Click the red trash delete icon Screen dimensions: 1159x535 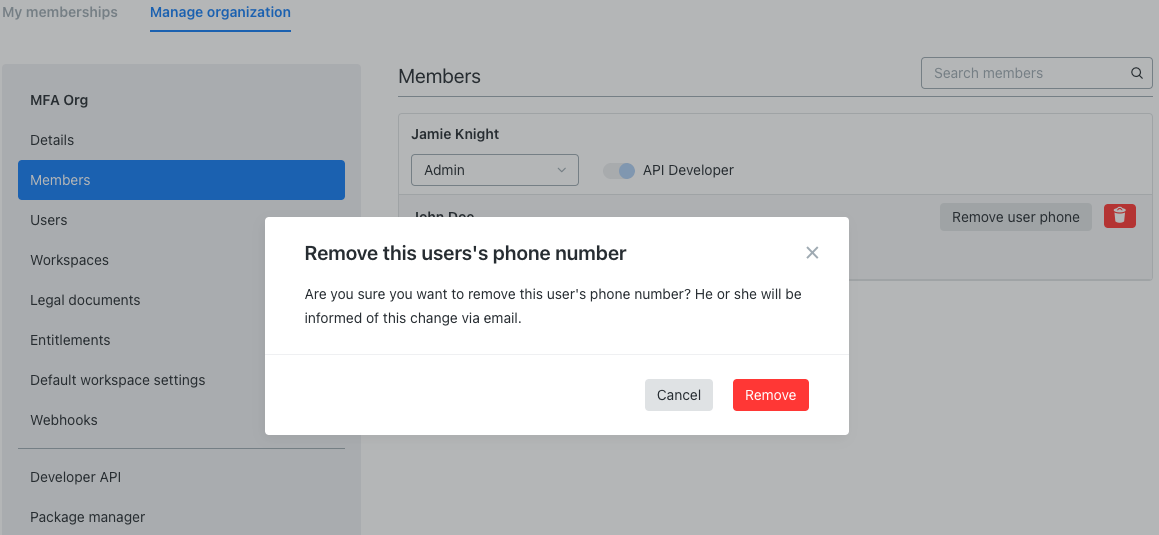[x=1119, y=216]
